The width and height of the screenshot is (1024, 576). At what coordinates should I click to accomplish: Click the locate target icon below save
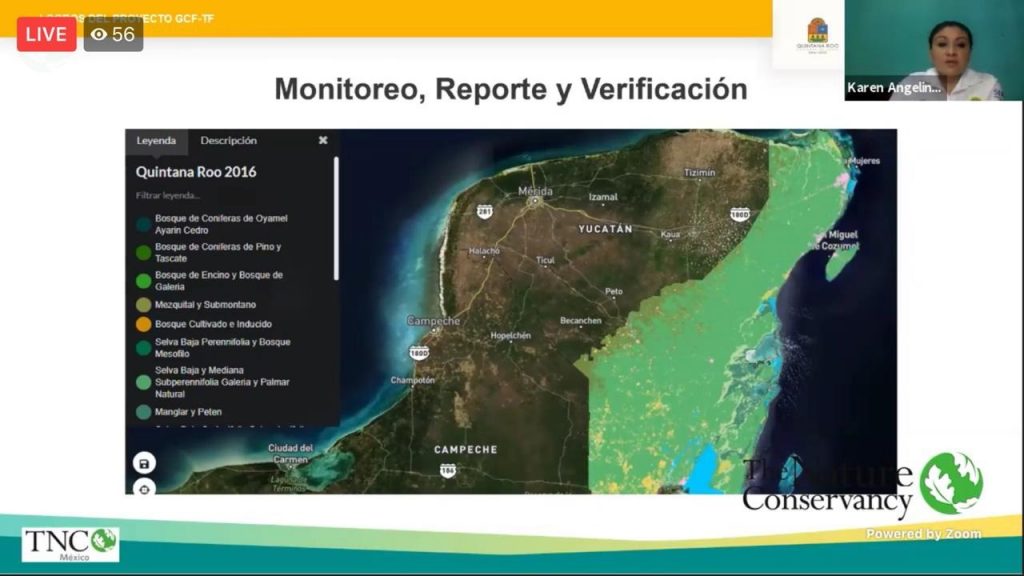point(145,488)
